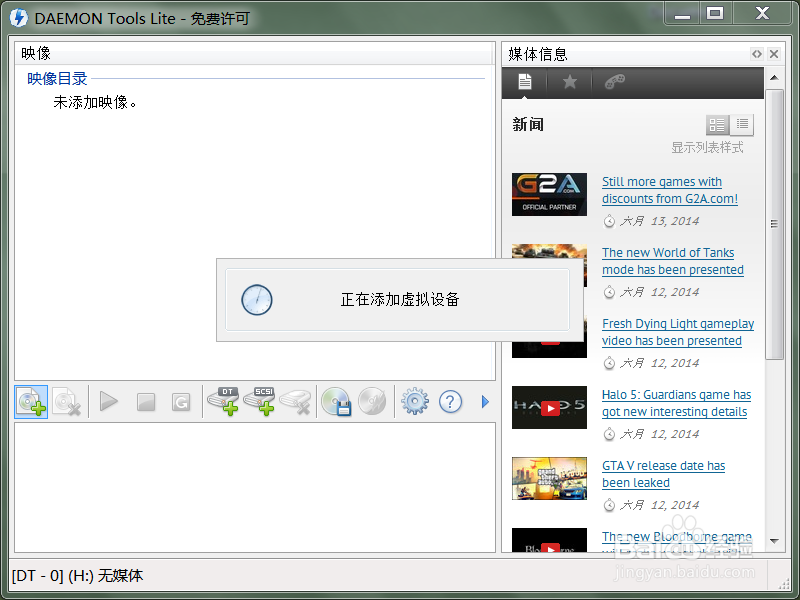Click the 未添加映像 text
This screenshot has height=600, width=800.
click(95, 103)
